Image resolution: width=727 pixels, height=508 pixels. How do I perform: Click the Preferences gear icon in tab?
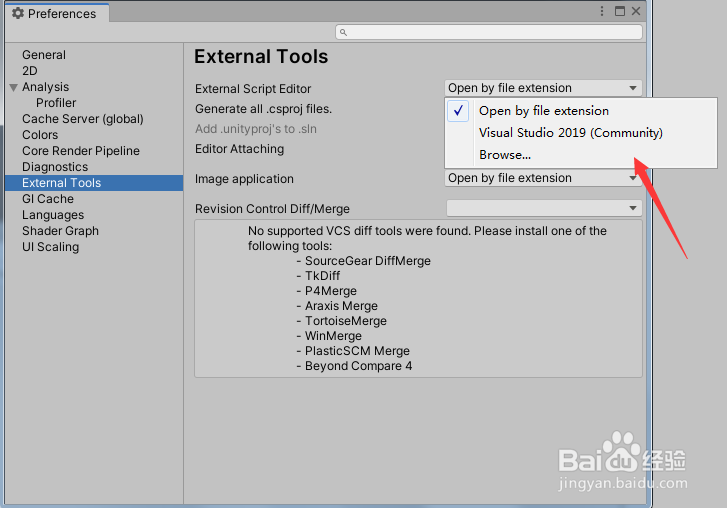tap(17, 14)
